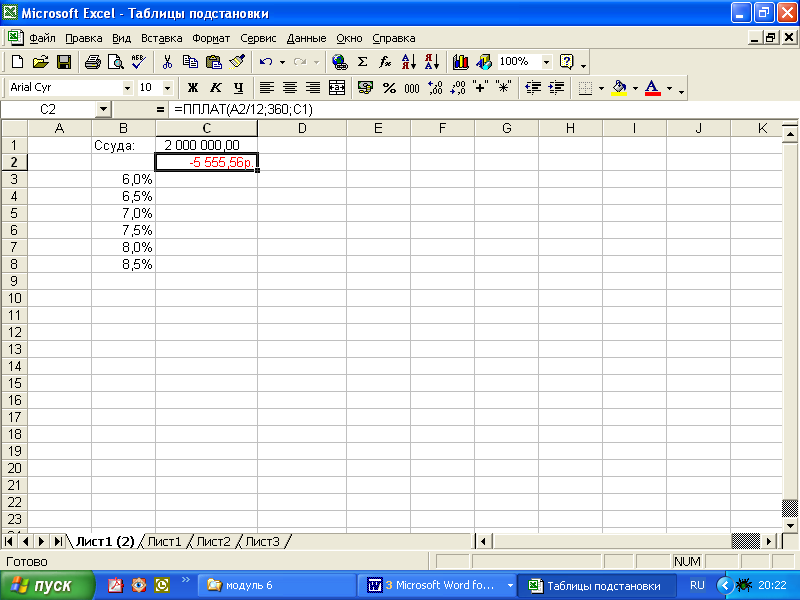Image resolution: width=800 pixels, height=600 pixels.
Task: Open the пуск Start button
Action: (x=47, y=585)
